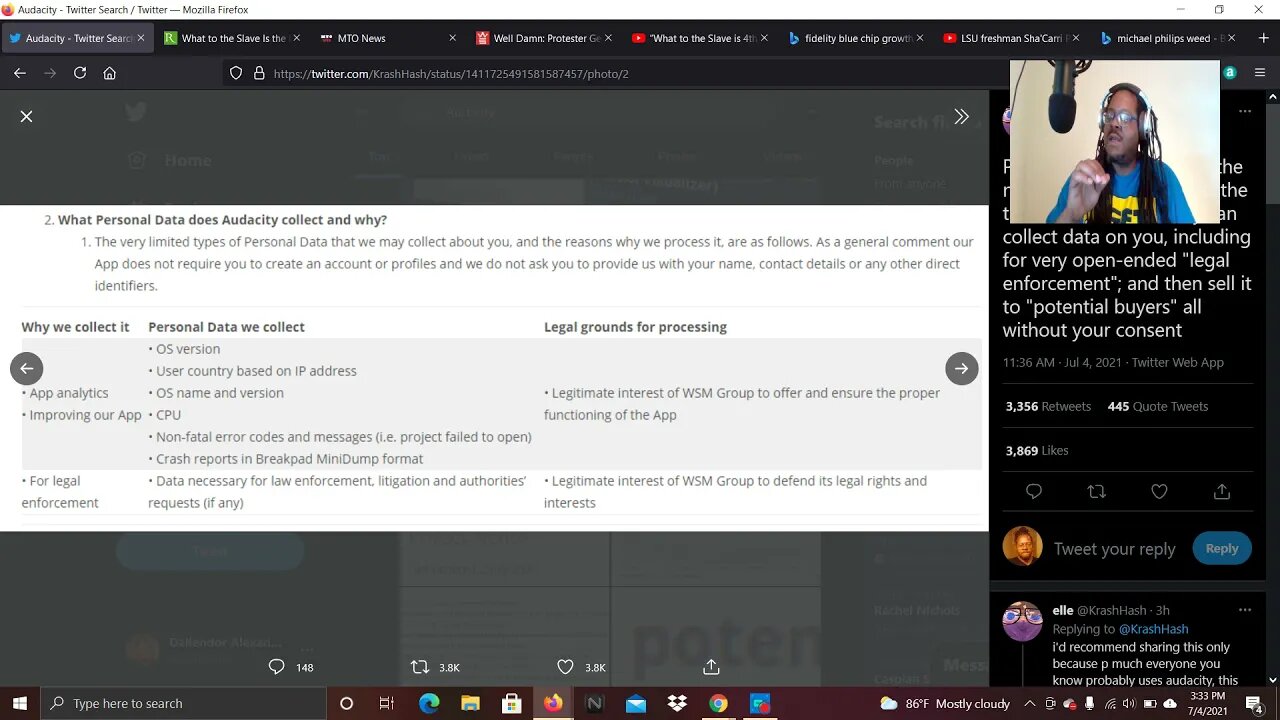Open more options for elle's reply
The width and height of the screenshot is (1280, 720).
pyautogui.click(x=1245, y=610)
